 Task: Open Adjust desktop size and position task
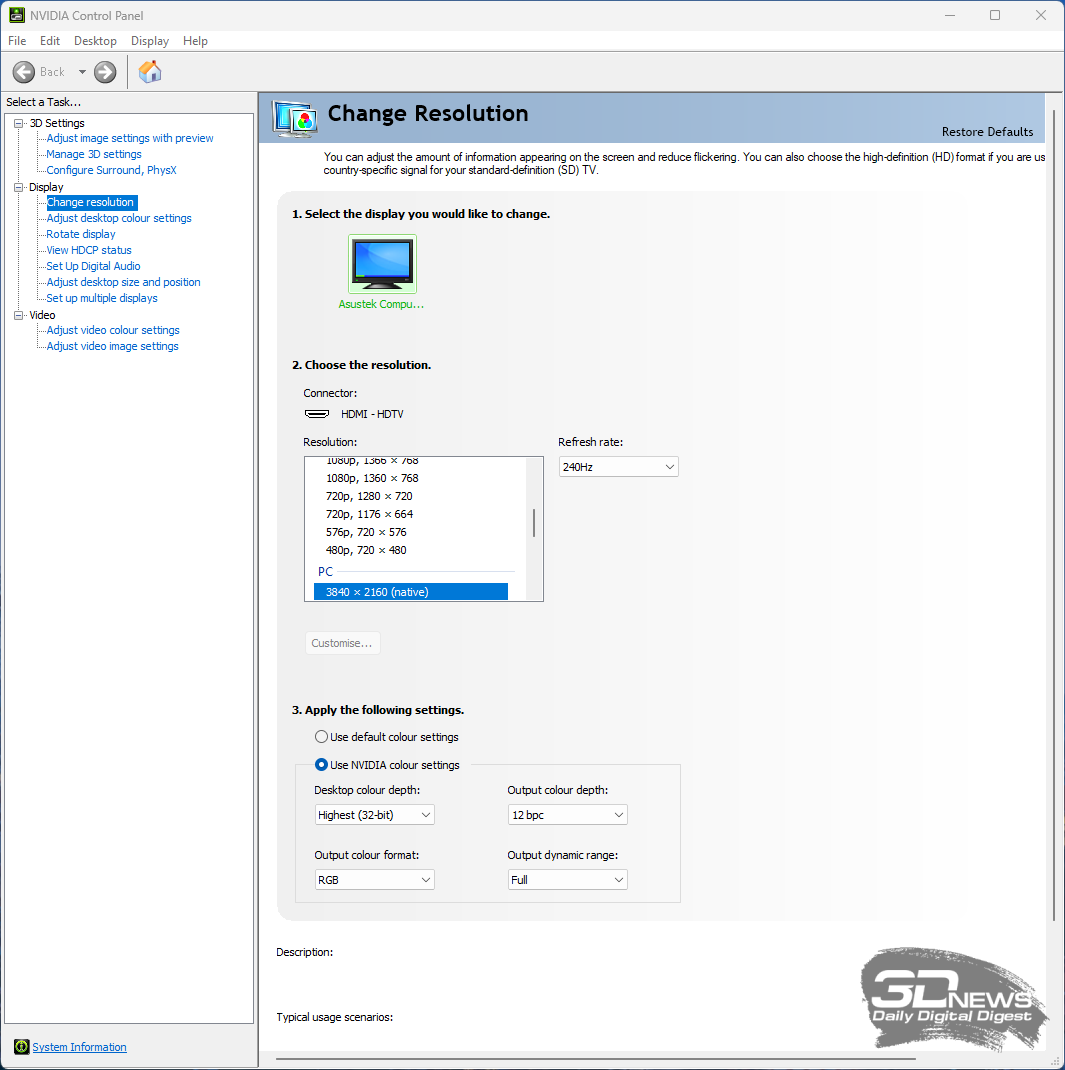tap(123, 282)
